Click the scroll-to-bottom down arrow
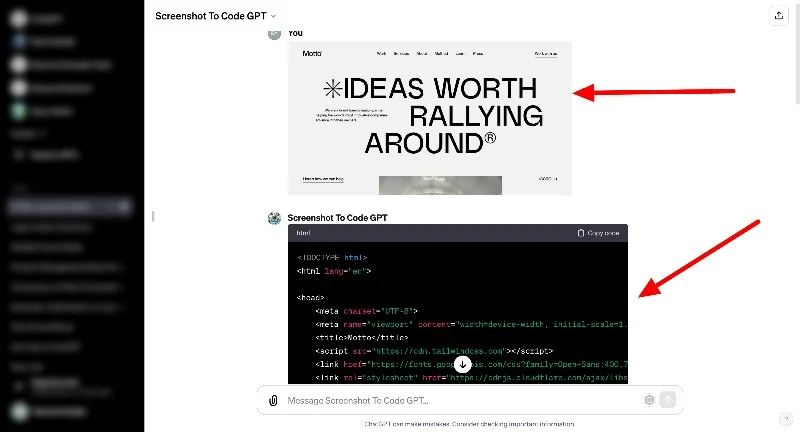 pyautogui.click(x=462, y=365)
